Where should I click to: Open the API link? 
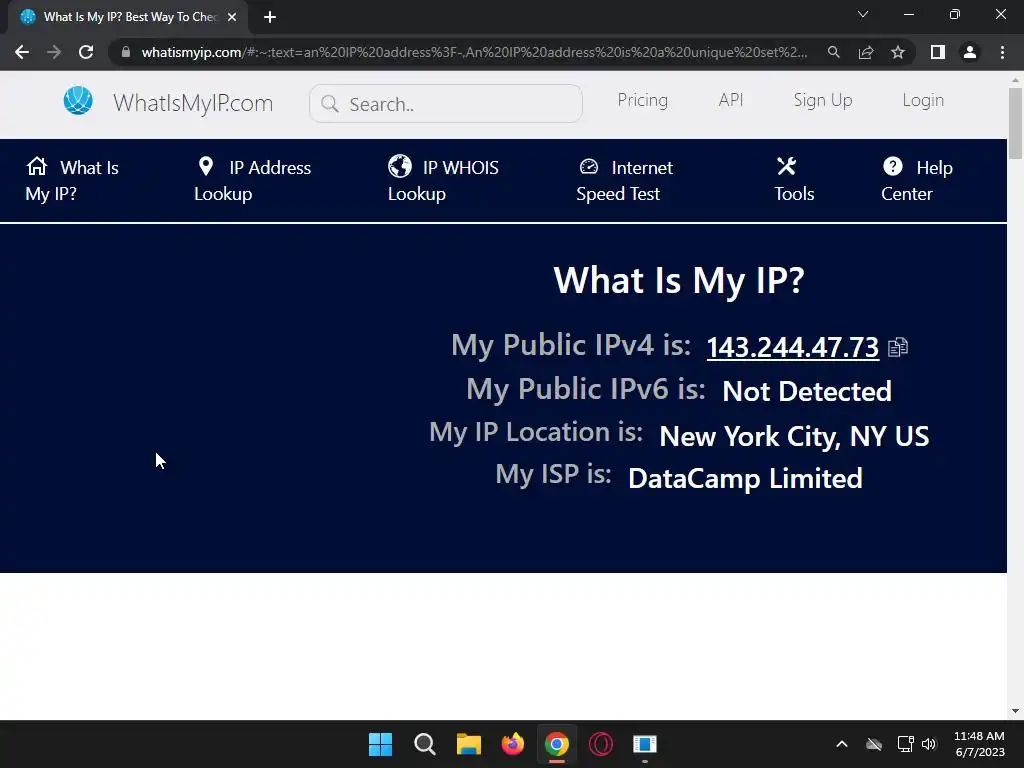[731, 100]
